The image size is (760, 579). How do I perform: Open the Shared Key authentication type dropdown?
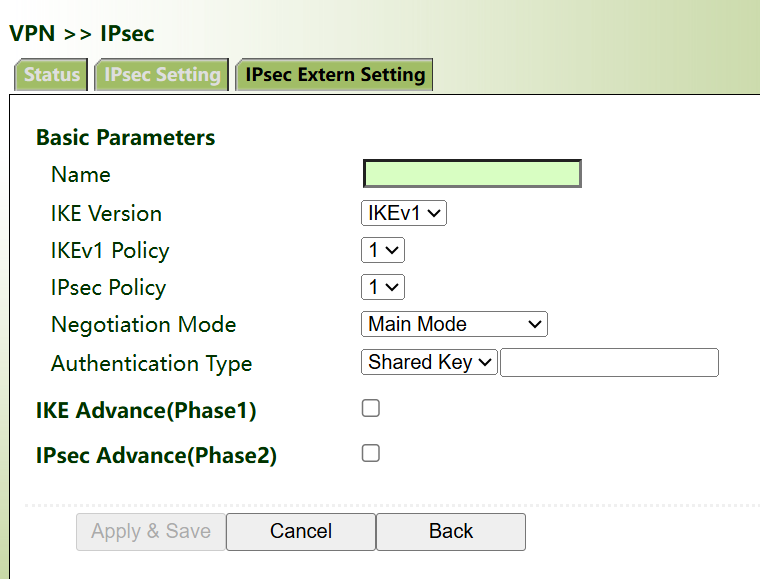pyautogui.click(x=429, y=362)
